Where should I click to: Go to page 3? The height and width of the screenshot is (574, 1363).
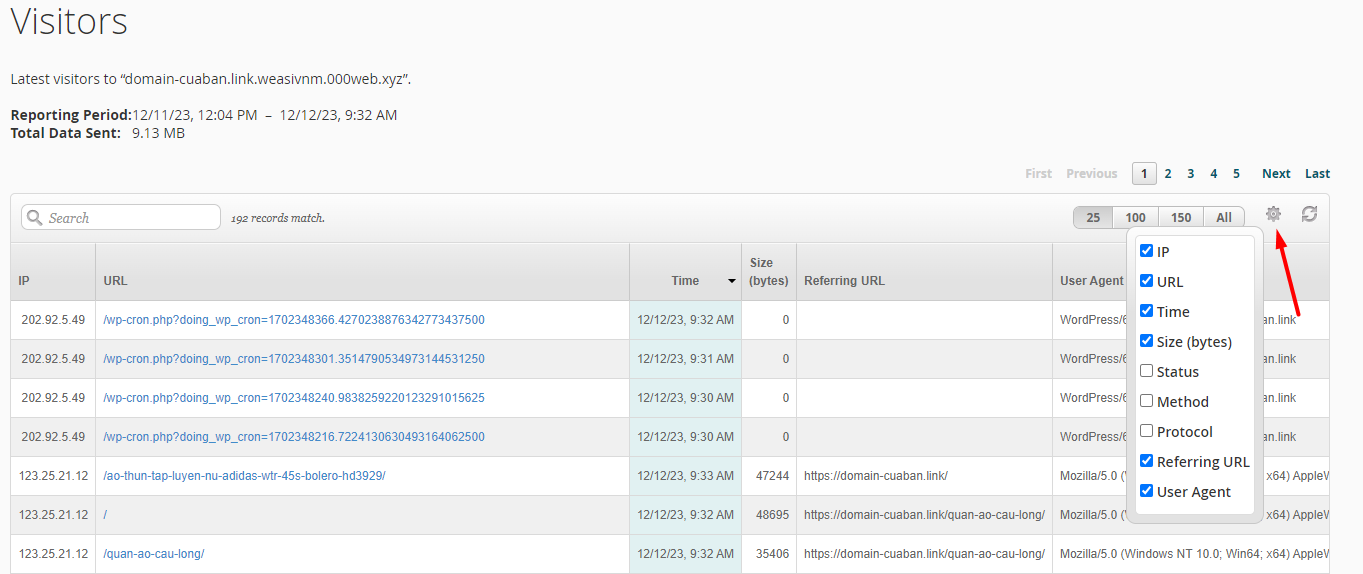pos(1191,174)
